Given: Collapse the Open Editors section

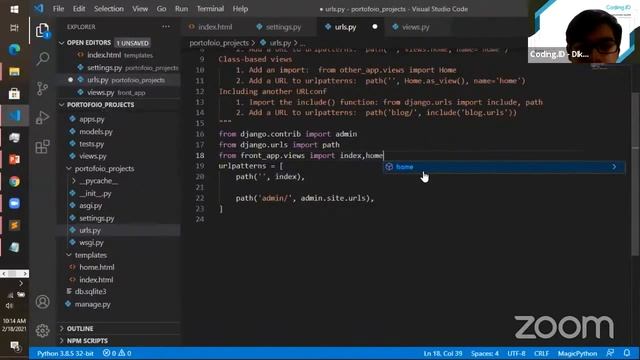Looking at the screenshot, I should [x=88, y=42].
